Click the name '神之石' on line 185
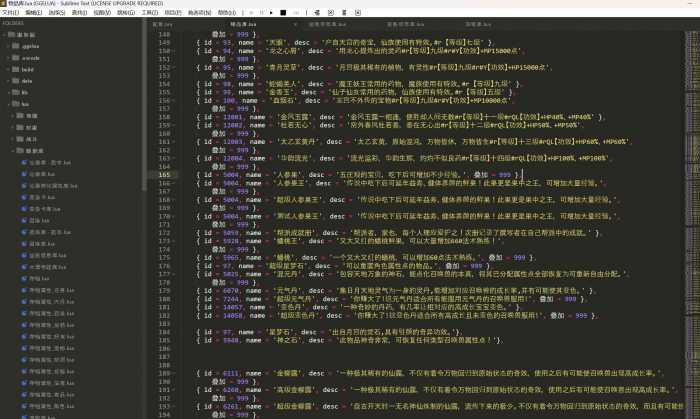Viewport: 700px width, 419px height. coord(286,340)
